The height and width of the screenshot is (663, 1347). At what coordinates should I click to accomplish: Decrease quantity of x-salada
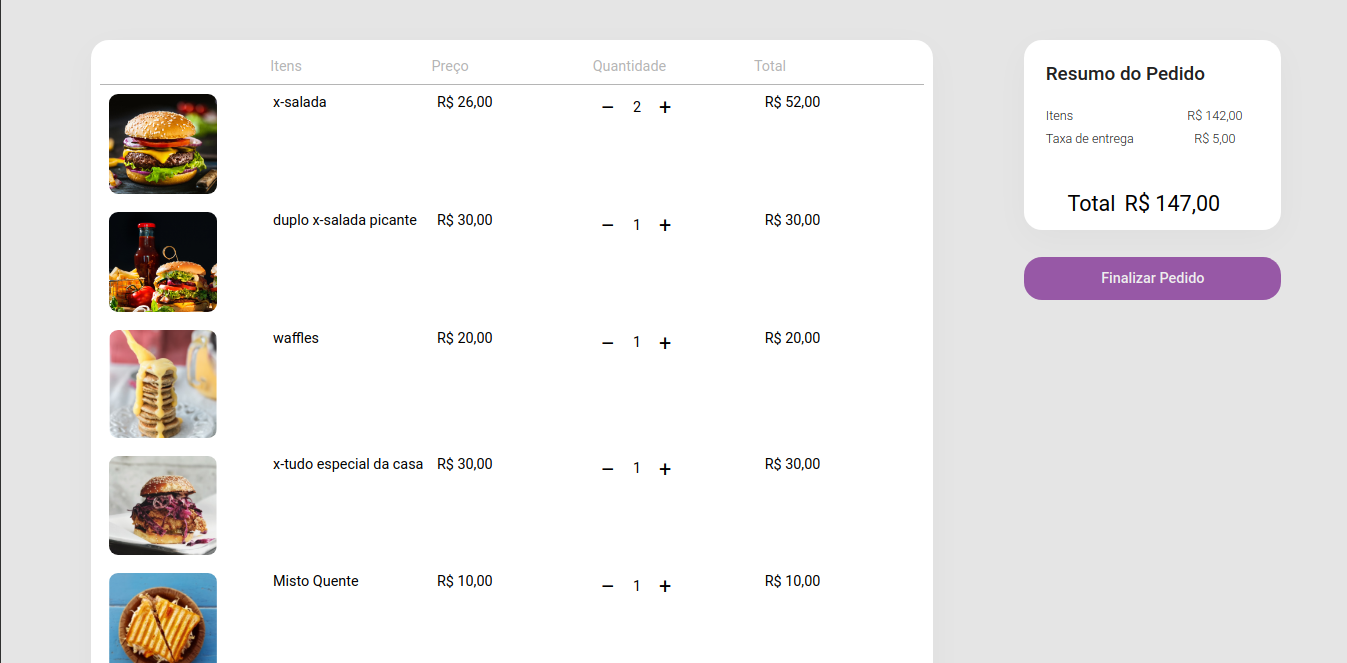click(607, 107)
